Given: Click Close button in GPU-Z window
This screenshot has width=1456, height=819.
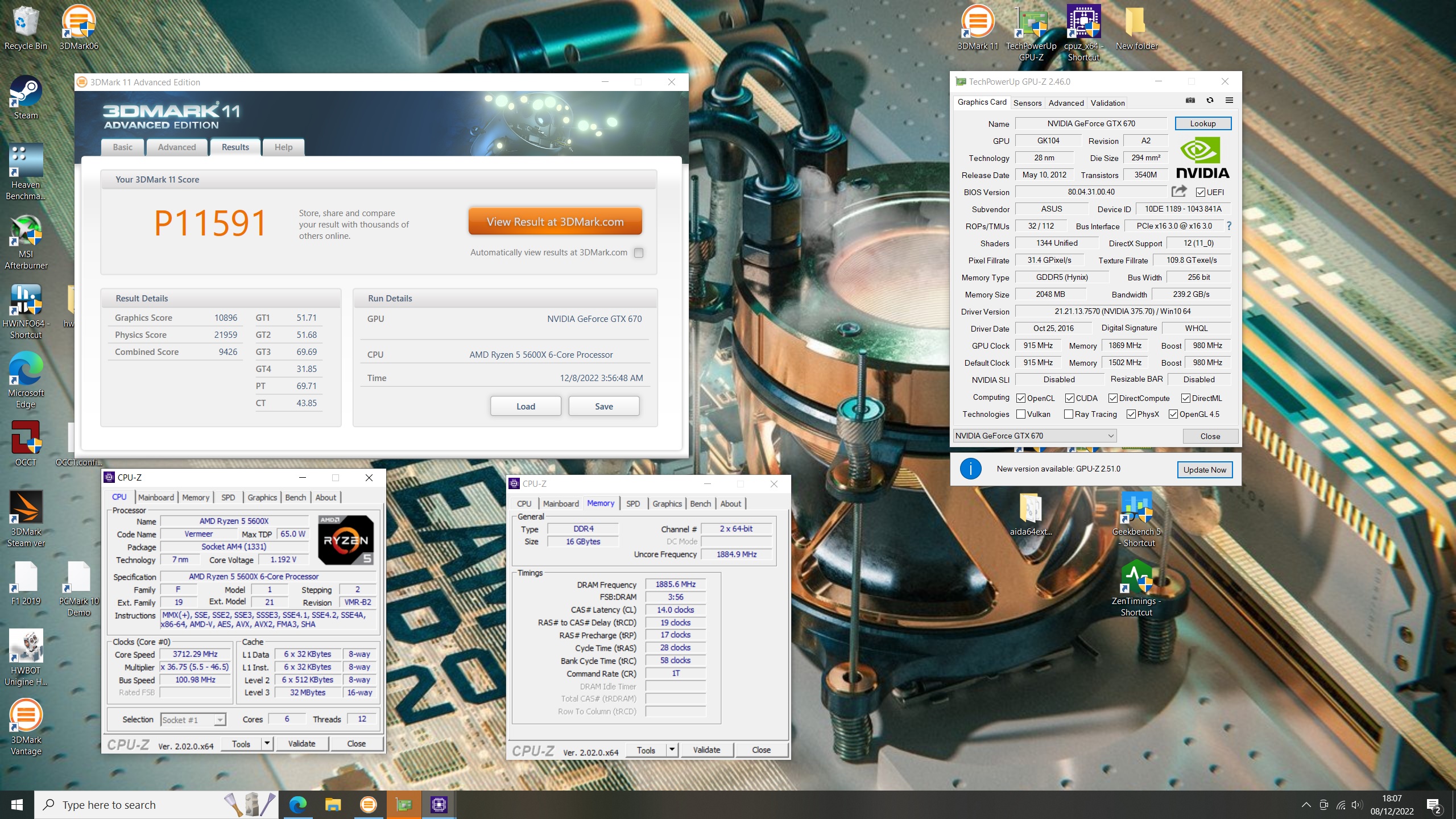Looking at the screenshot, I should 1210,436.
